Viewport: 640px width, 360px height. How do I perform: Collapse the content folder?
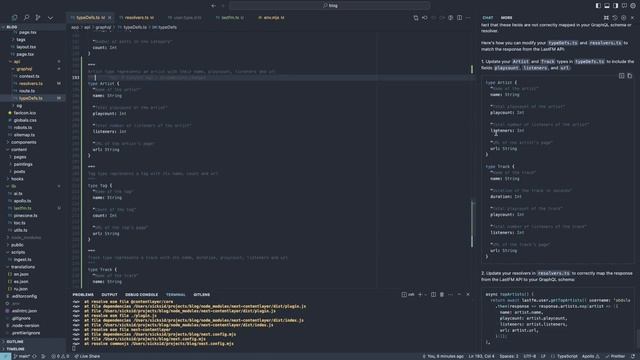(x=33, y=149)
